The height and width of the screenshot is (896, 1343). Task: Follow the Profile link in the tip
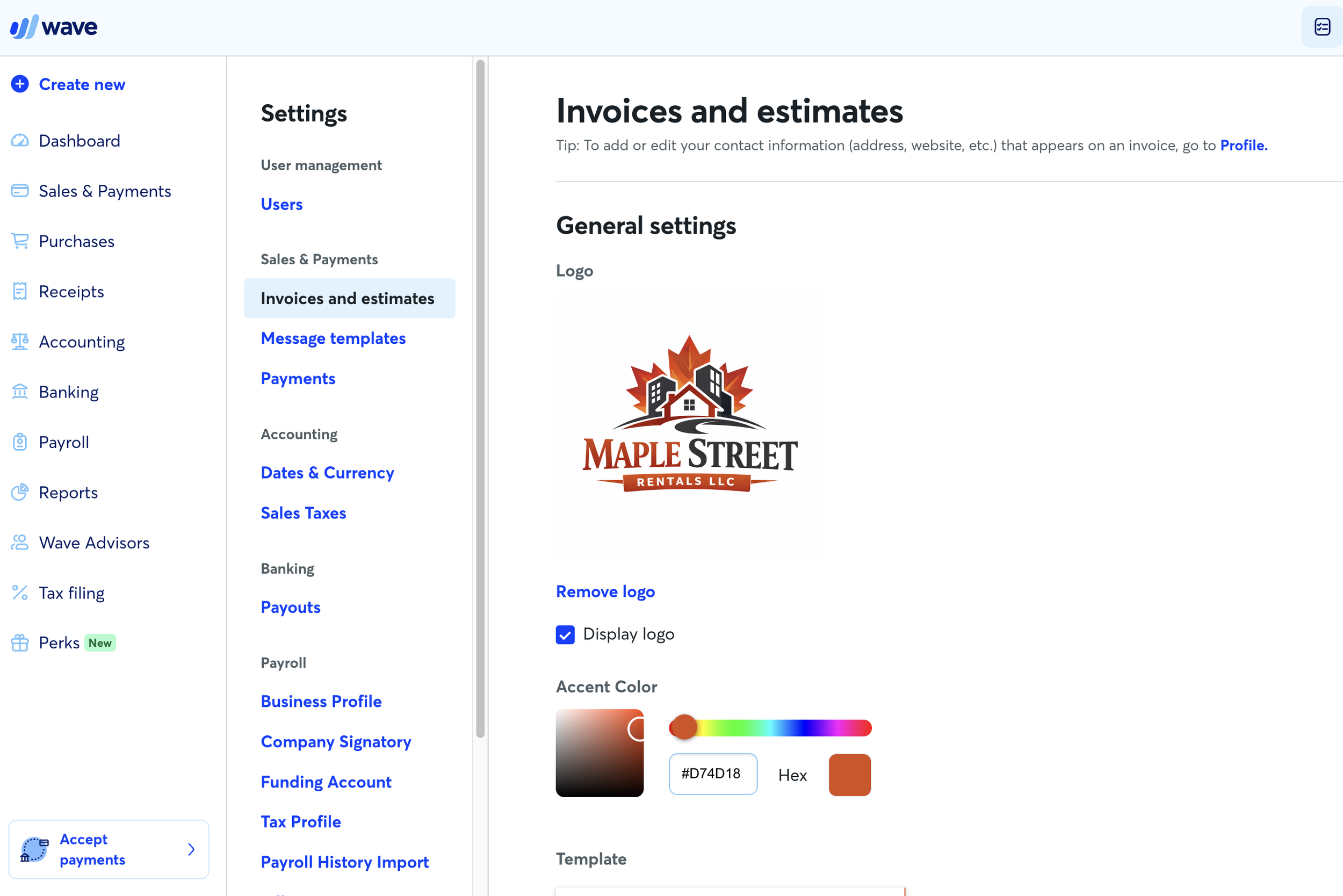(1244, 145)
